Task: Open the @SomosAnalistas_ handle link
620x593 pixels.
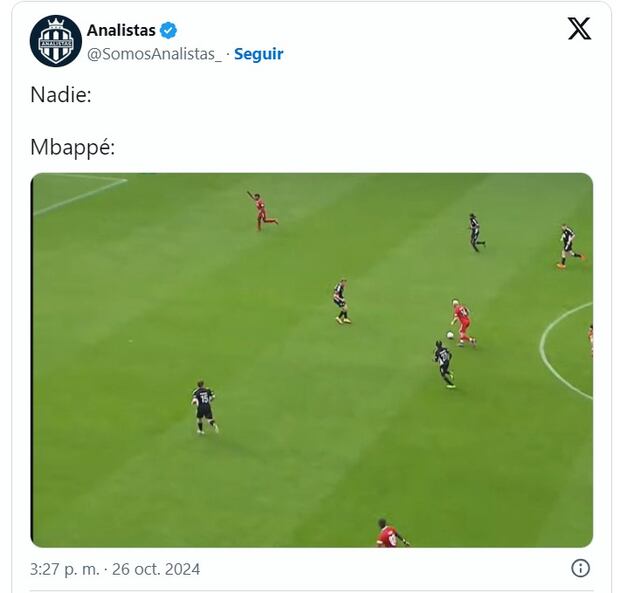Action: click(155, 54)
